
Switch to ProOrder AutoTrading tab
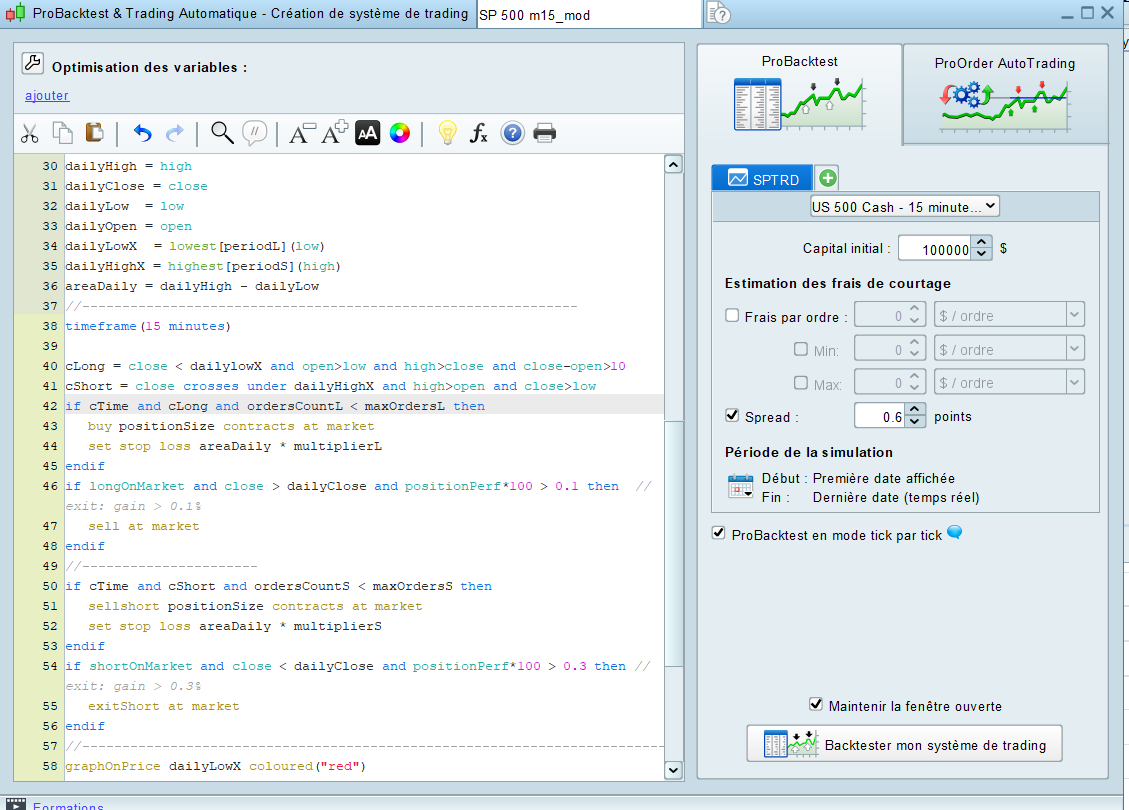coord(1004,93)
